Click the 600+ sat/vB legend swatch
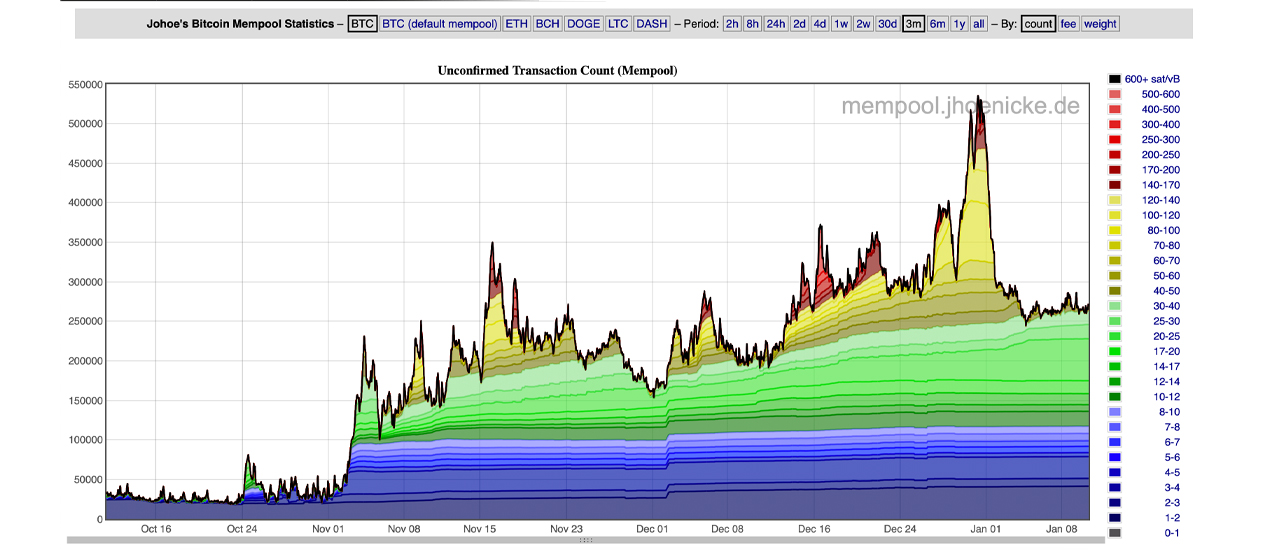 [x=1115, y=79]
